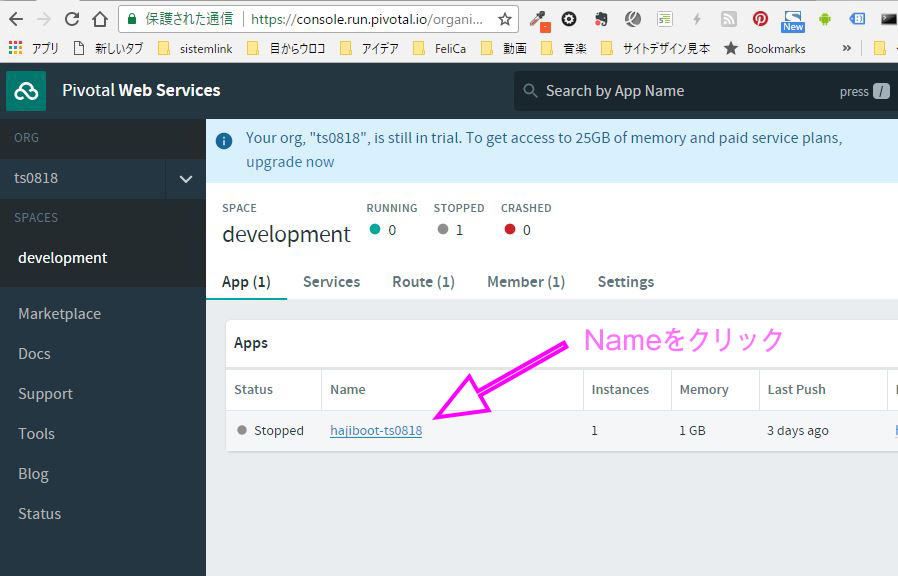This screenshot has height=576, width=898.
Task: Open the 新しいタブ bookmark
Action: [109, 49]
